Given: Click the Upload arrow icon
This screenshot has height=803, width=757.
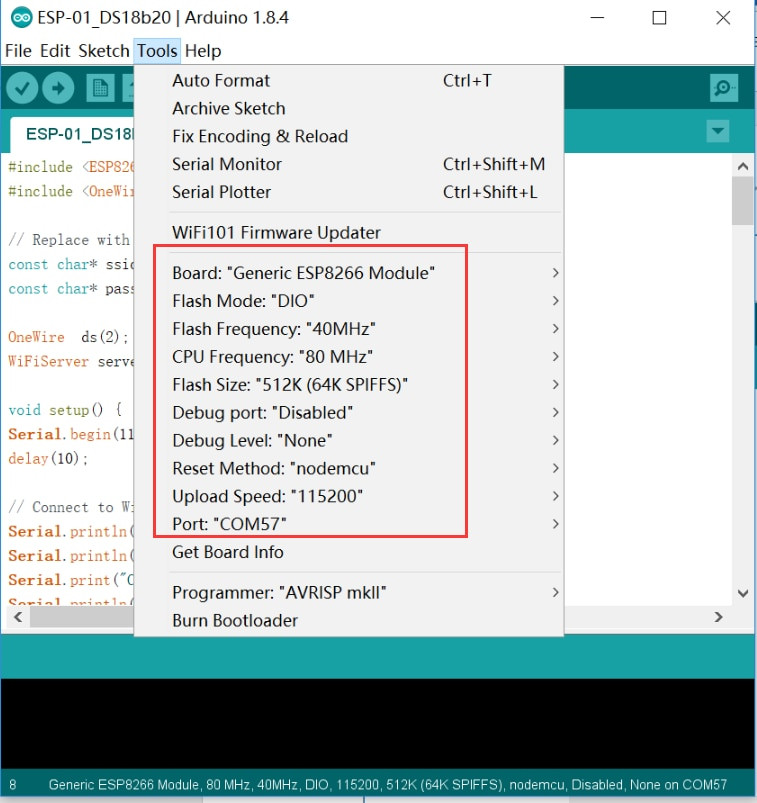Looking at the screenshot, I should tap(58, 88).
